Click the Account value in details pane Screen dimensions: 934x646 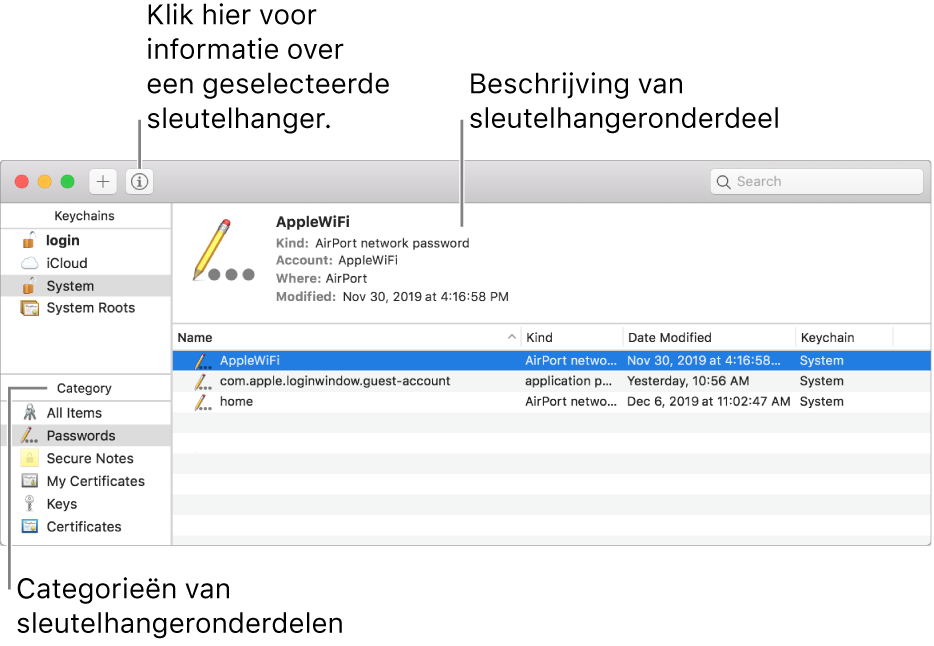pos(368,260)
